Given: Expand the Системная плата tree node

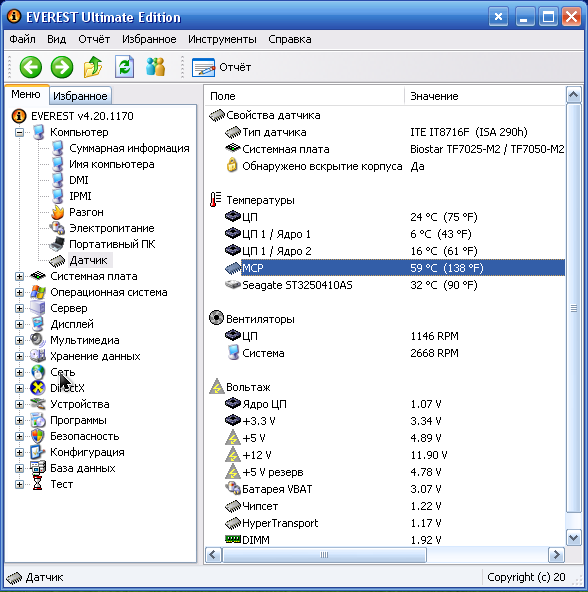Looking at the screenshot, I should click(19, 276).
